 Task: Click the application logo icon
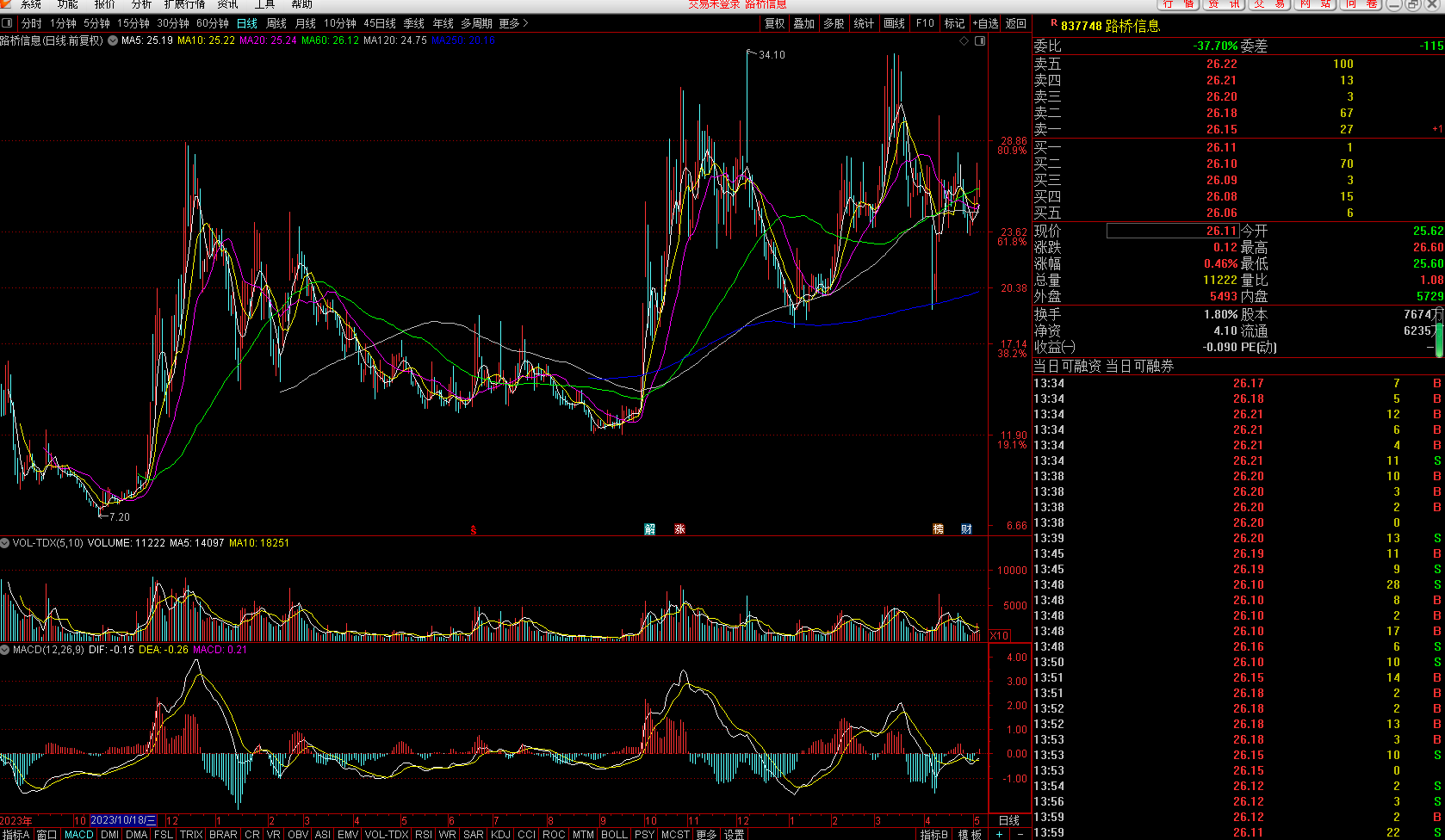[x=7, y=4]
